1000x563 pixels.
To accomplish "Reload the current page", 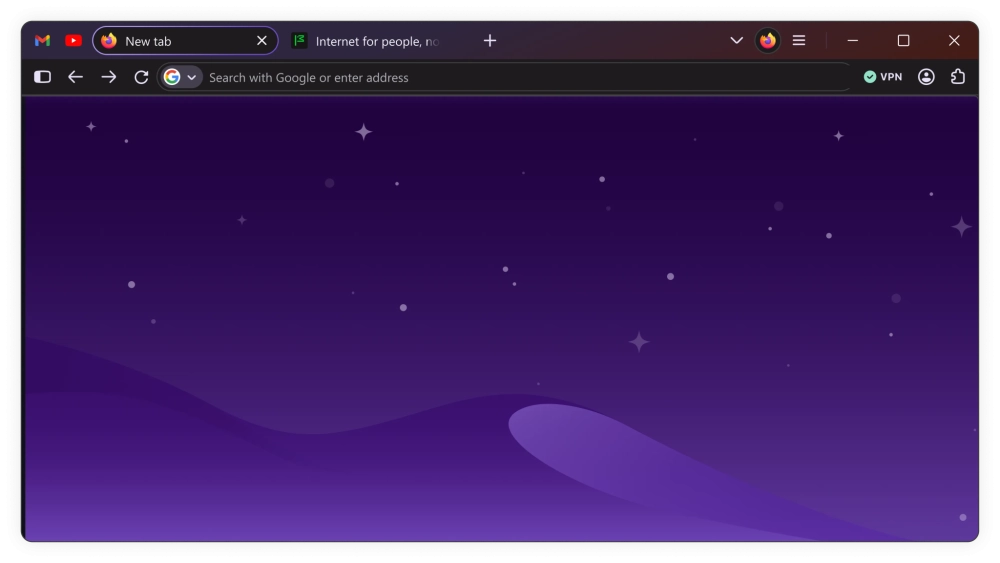I will pos(141,77).
